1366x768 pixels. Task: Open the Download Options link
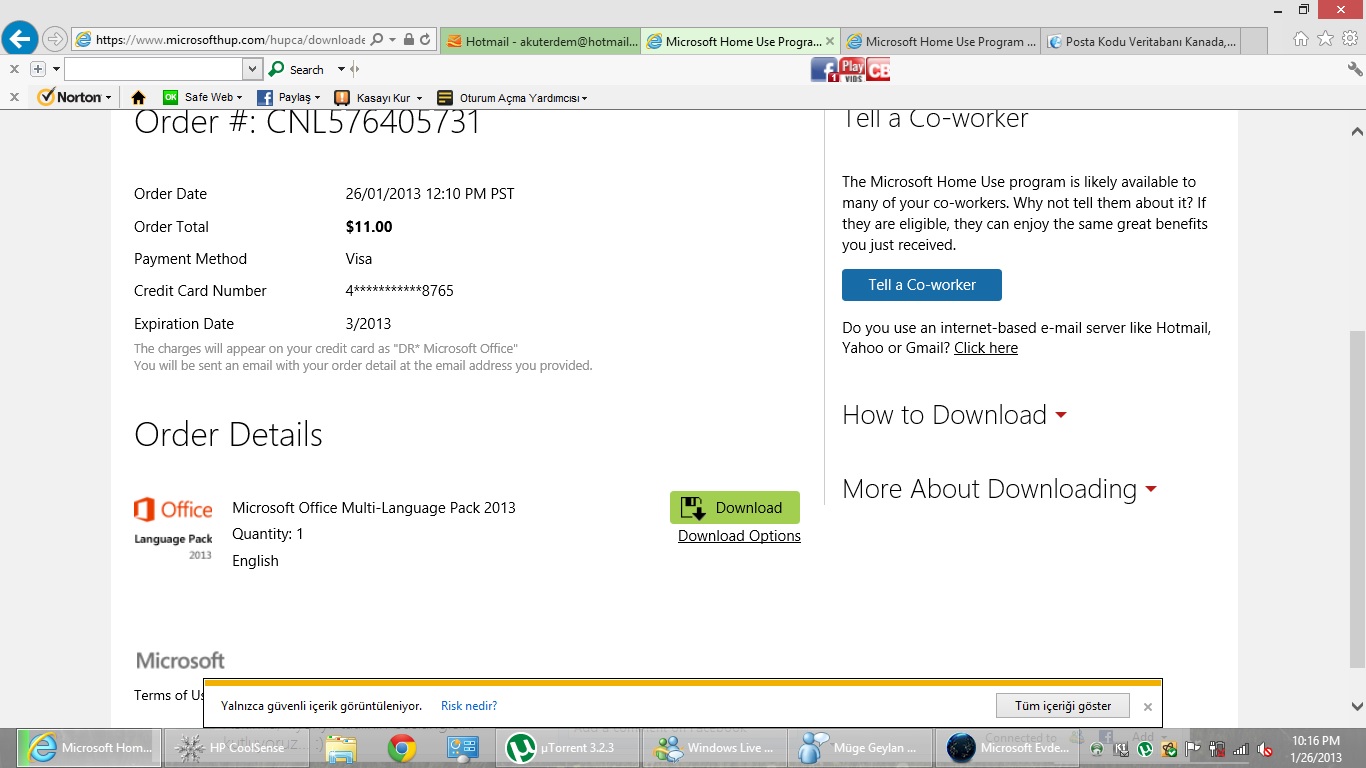(739, 536)
